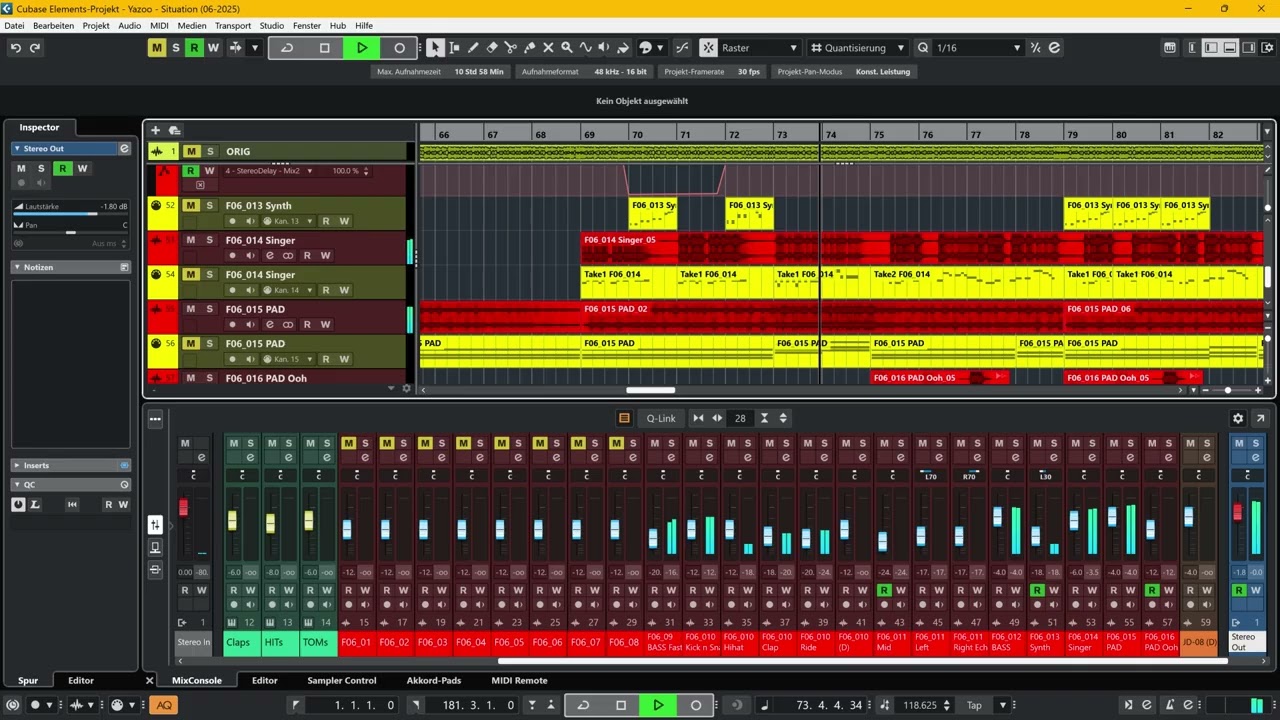Click the green Play button in top toolbar
1280x720 pixels.
coord(362,48)
